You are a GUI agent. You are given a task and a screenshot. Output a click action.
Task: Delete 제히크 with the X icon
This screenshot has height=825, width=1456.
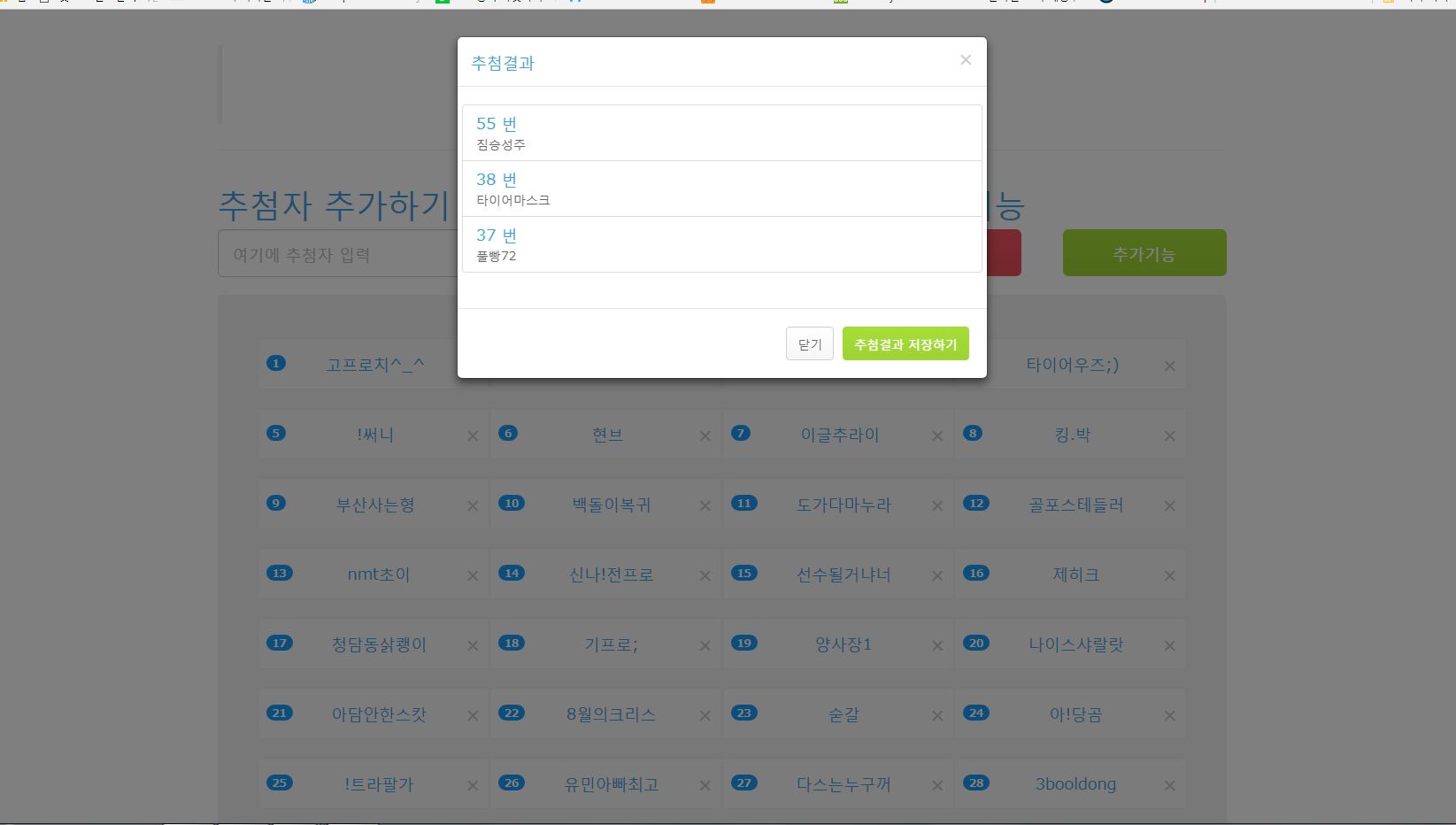coord(1169,575)
